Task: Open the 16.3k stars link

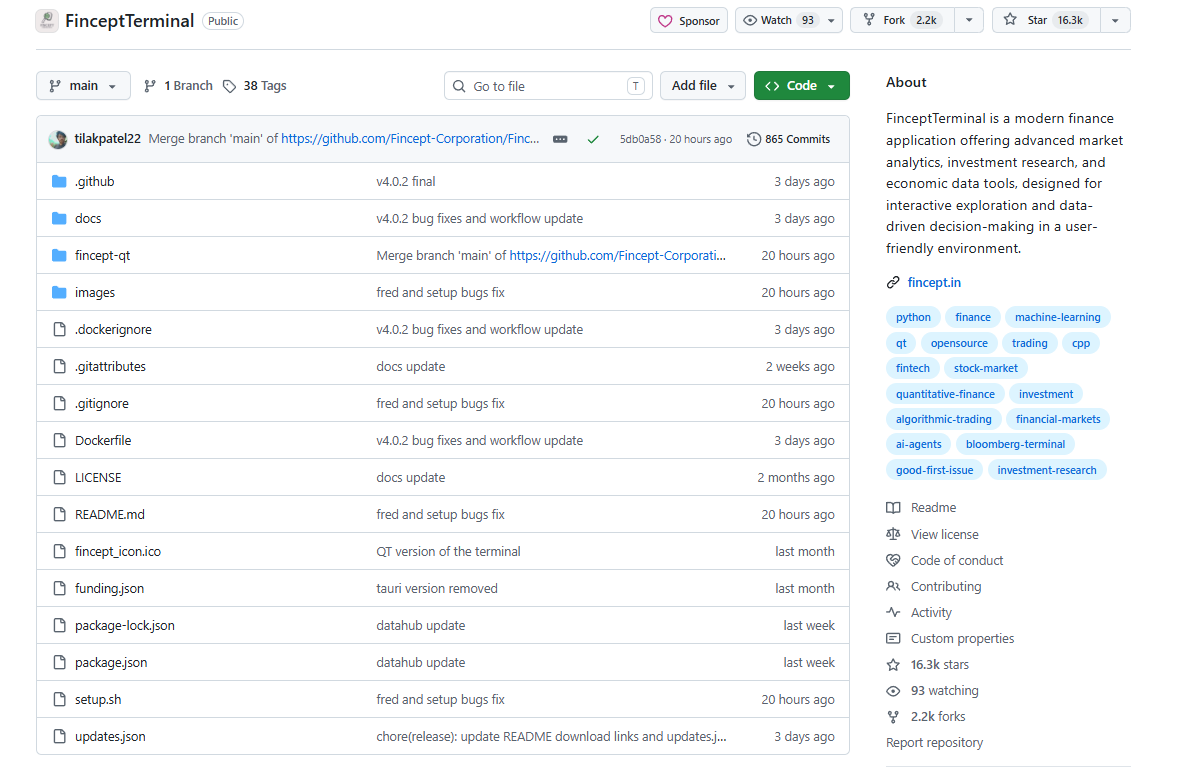Action: [939, 665]
